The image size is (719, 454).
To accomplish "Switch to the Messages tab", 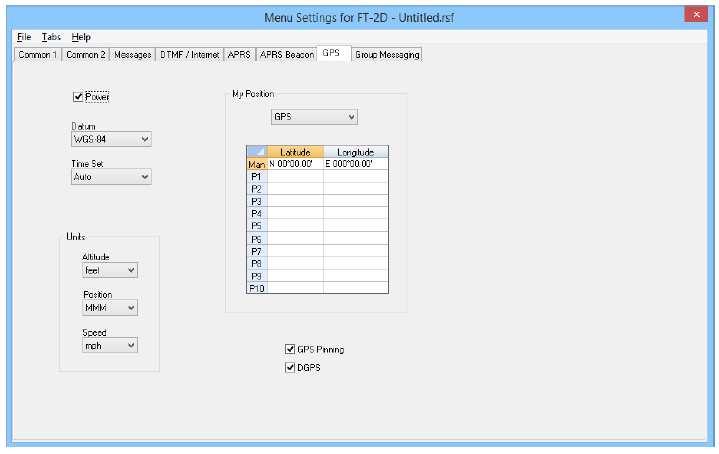I will tap(133, 55).
